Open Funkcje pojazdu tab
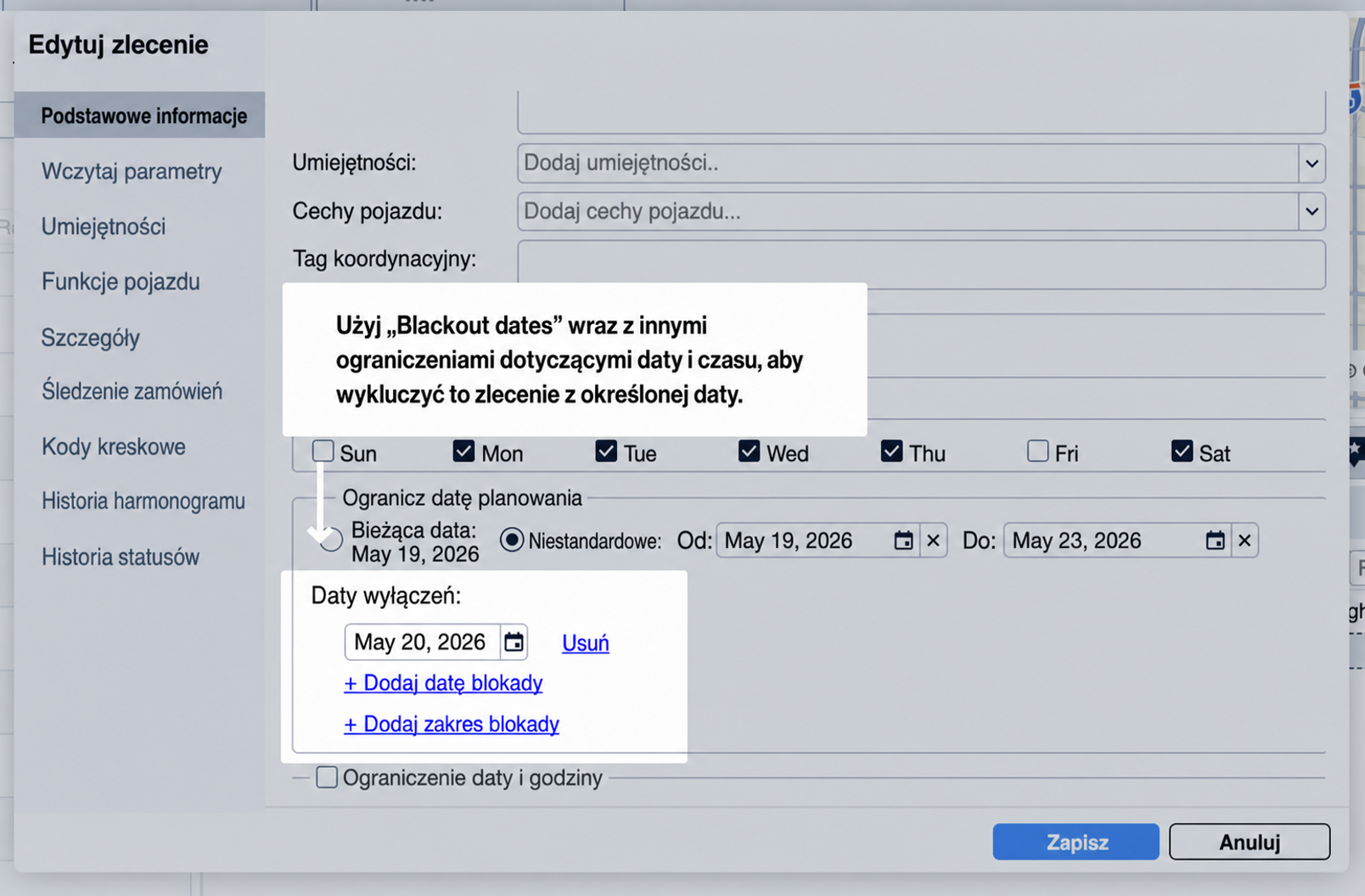This screenshot has height=896, width=1365. pos(121,282)
